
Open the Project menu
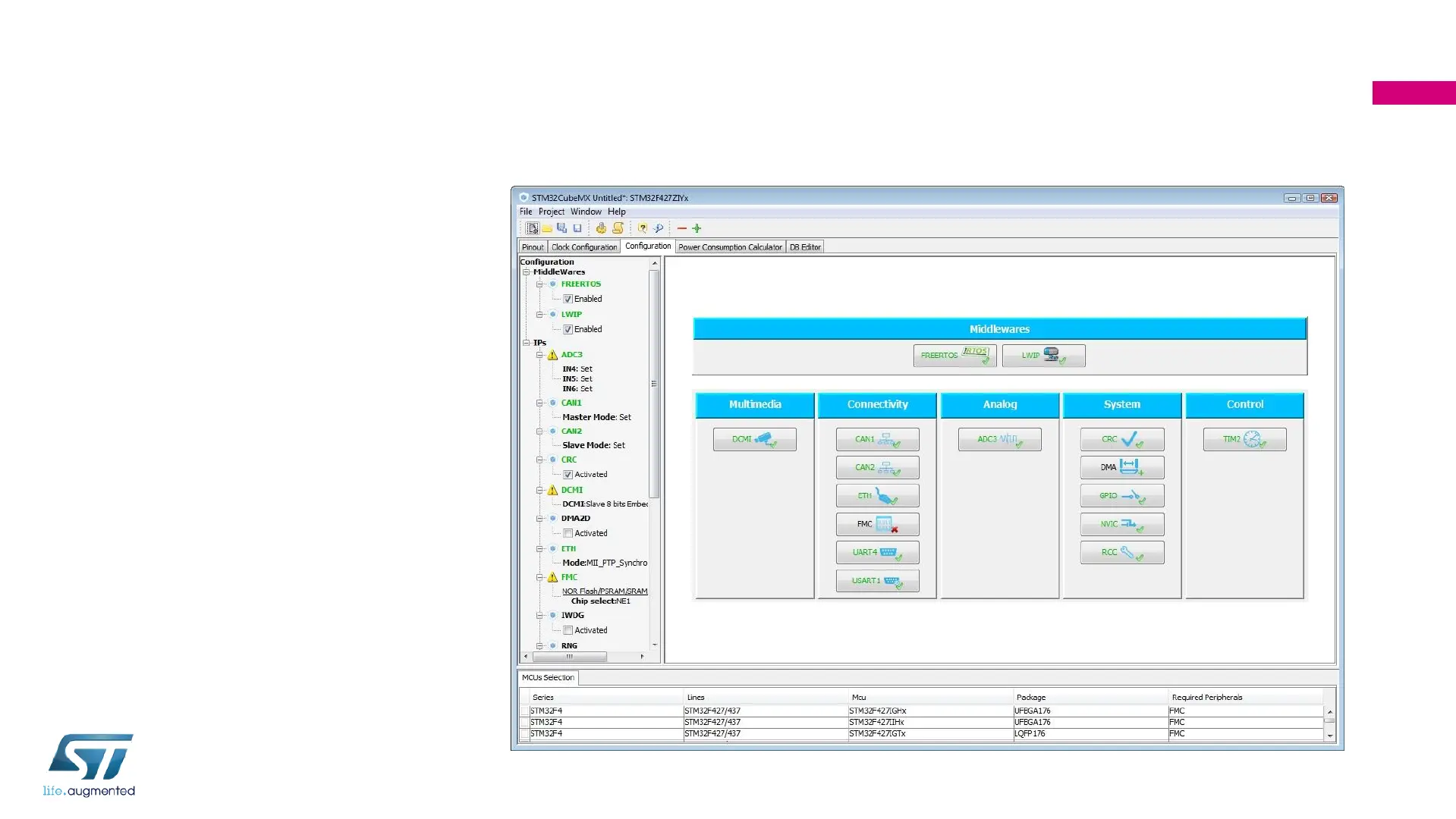pos(551,212)
